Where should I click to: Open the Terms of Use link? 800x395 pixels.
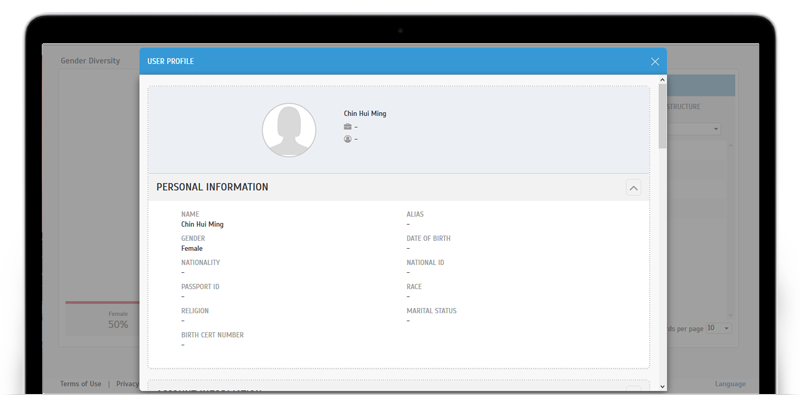click(81, 384)
